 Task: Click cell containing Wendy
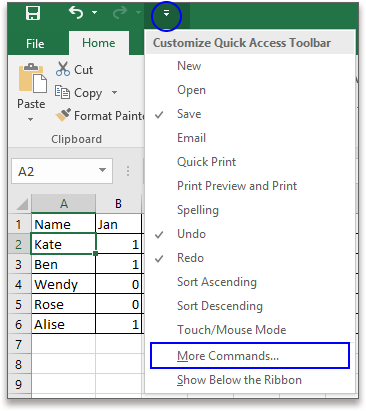tap(63, 284)
